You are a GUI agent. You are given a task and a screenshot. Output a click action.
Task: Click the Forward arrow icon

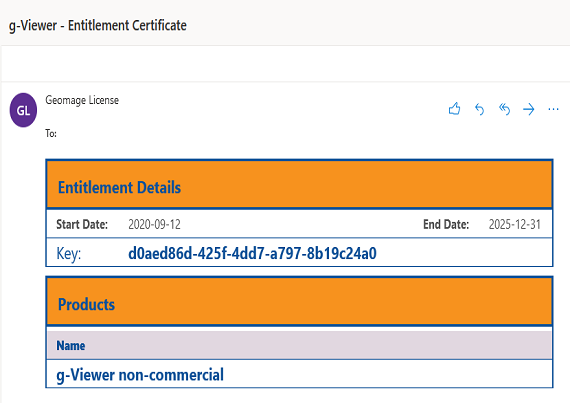pyautogui.click(x=529, y=109)
